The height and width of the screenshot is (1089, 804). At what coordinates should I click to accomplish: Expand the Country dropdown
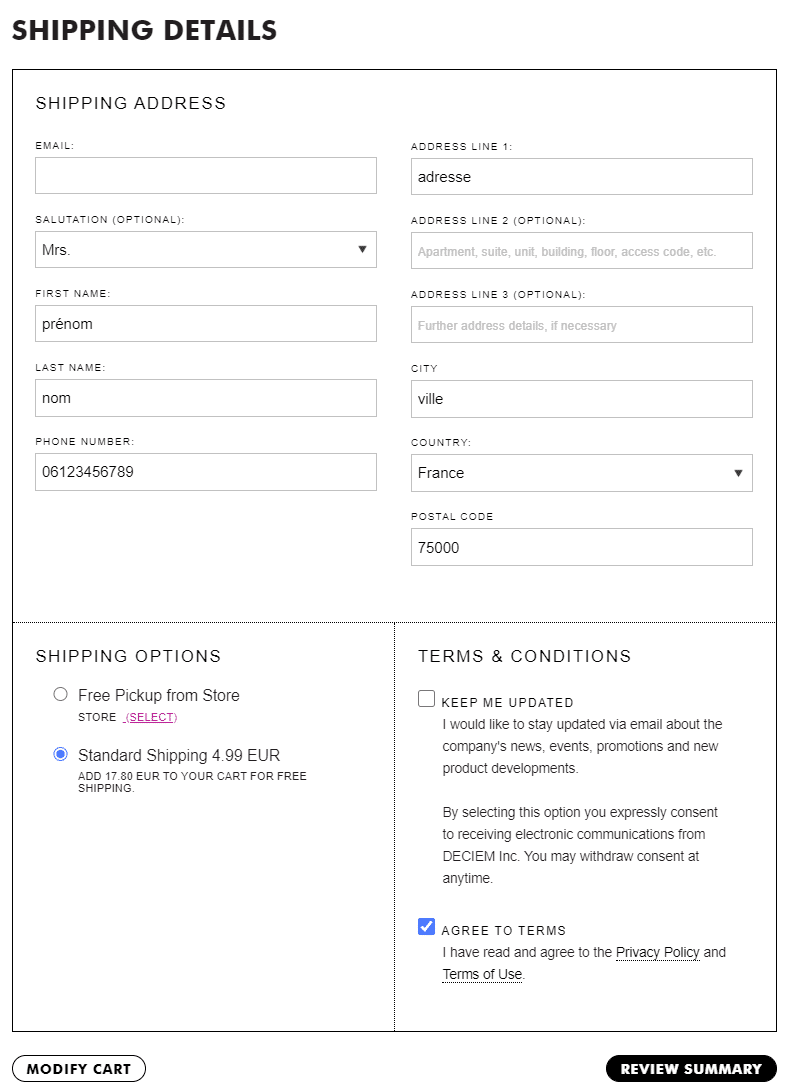(x=581, y=473)
